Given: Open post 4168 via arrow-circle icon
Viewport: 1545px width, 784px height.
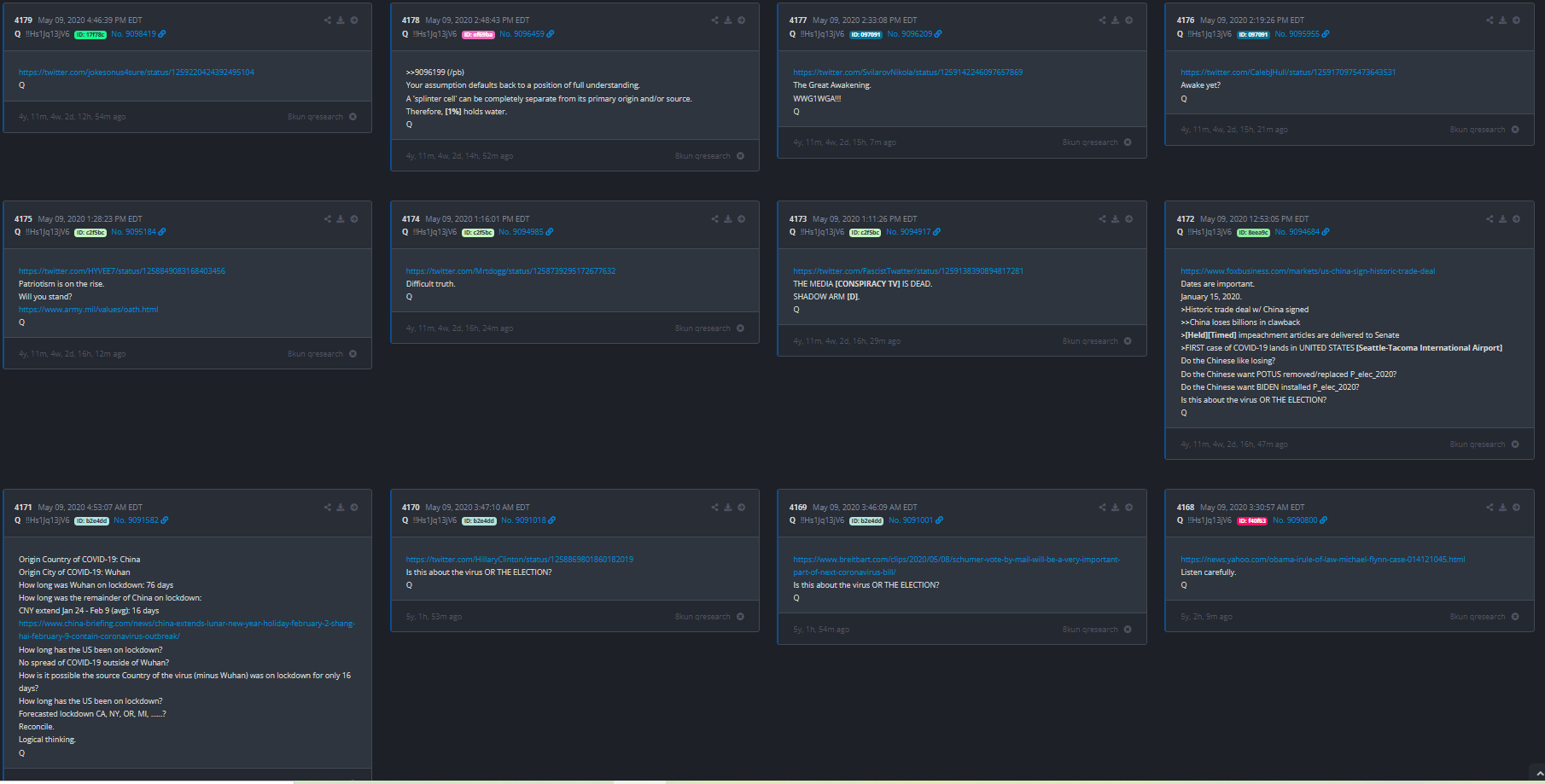Looking at the screenshot, I should point(1516,508).
